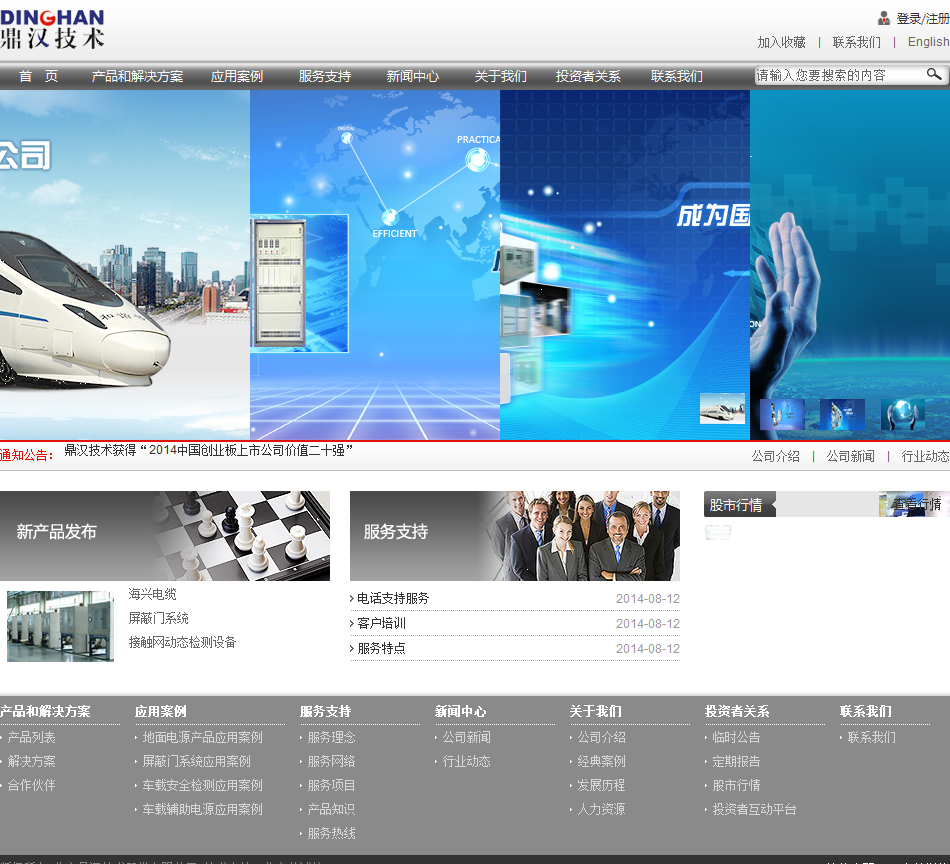Click the search magnifier icon

(x=934, y=75)
